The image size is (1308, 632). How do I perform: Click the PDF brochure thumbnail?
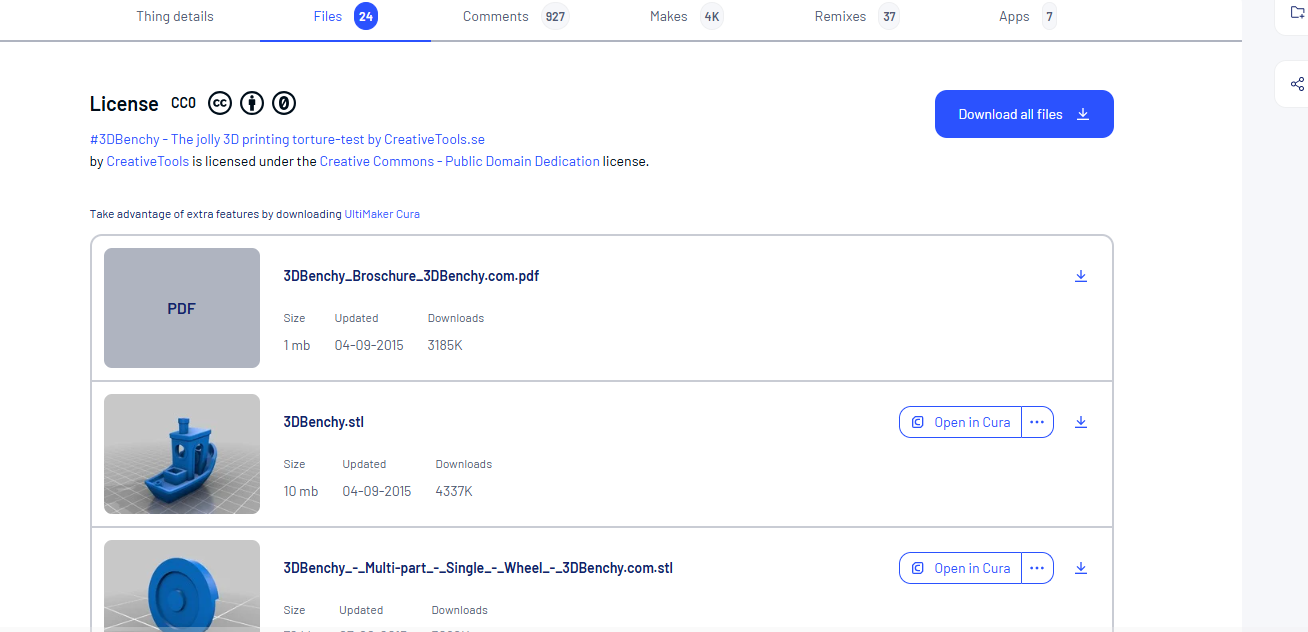click(x=182, y=308)
